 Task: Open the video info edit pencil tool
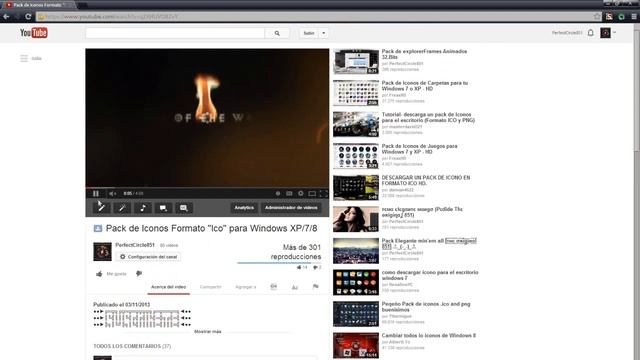101,208
